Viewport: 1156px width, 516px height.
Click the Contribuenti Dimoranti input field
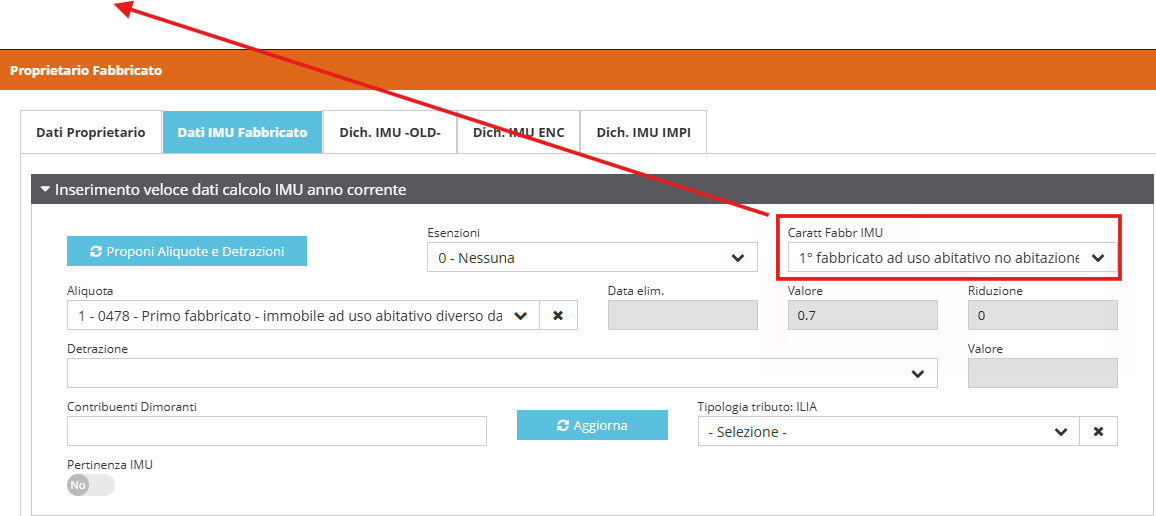click(276, 431)
